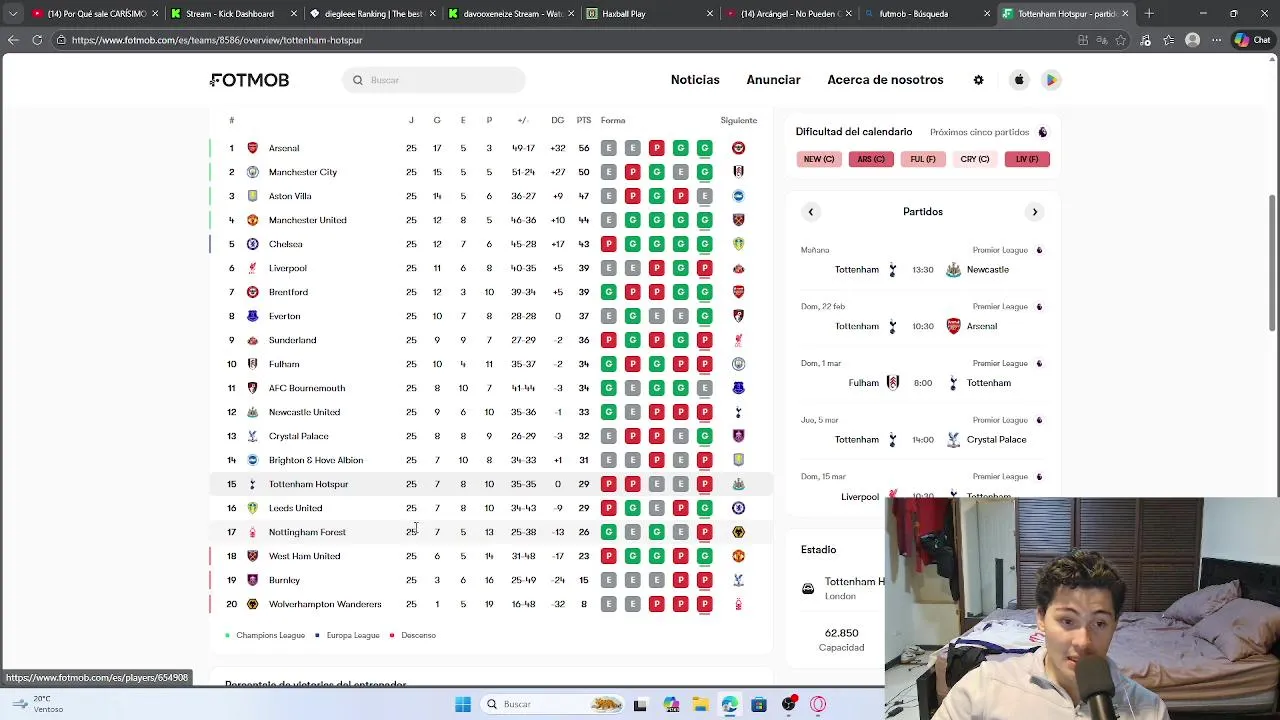Click the Chelsea crest in row 5
Image resolution: width=1280 pixels, height=720 pixels.
pos(252,244)
